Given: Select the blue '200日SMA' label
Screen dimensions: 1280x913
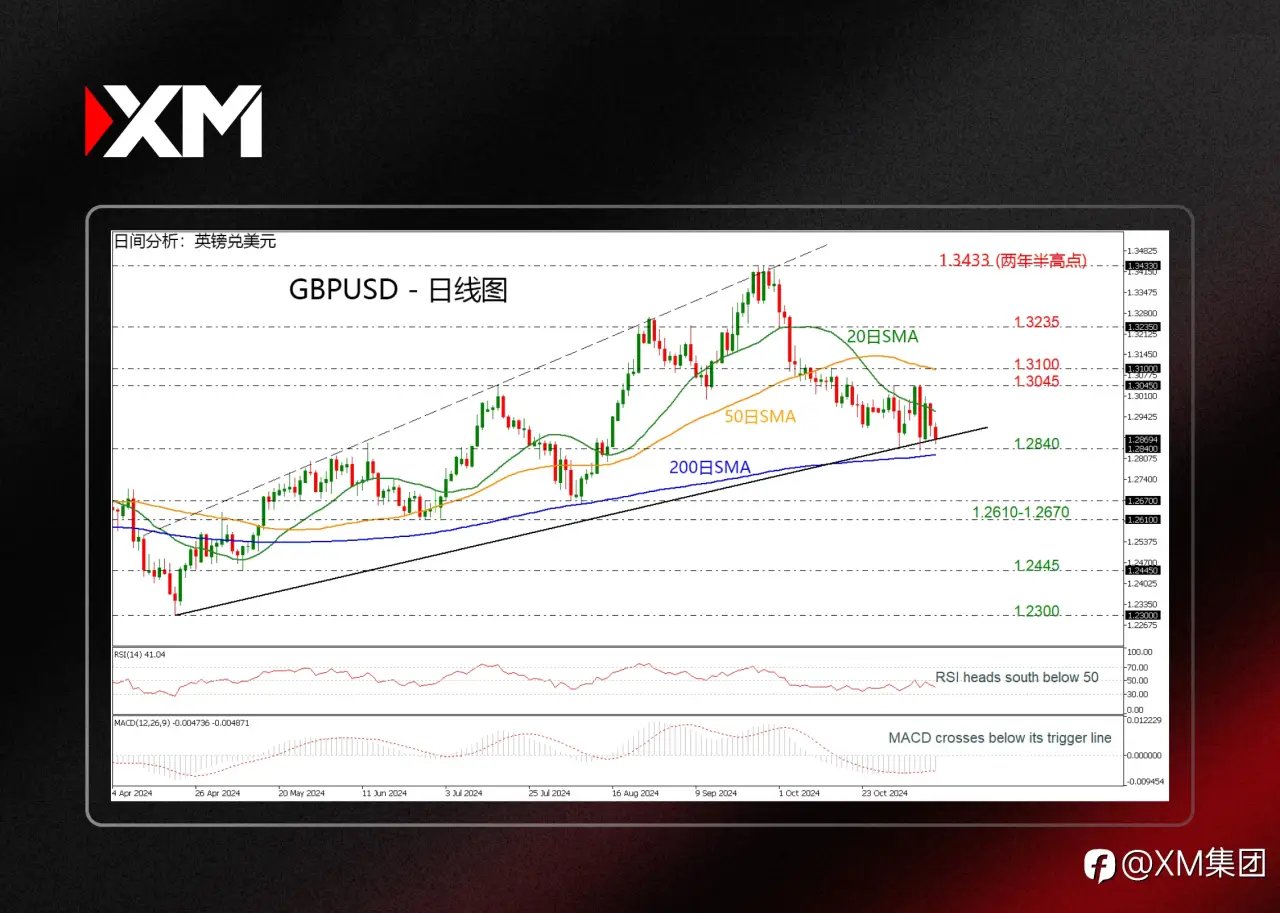Looking at the screenshot, I should (x=709, y=467).
